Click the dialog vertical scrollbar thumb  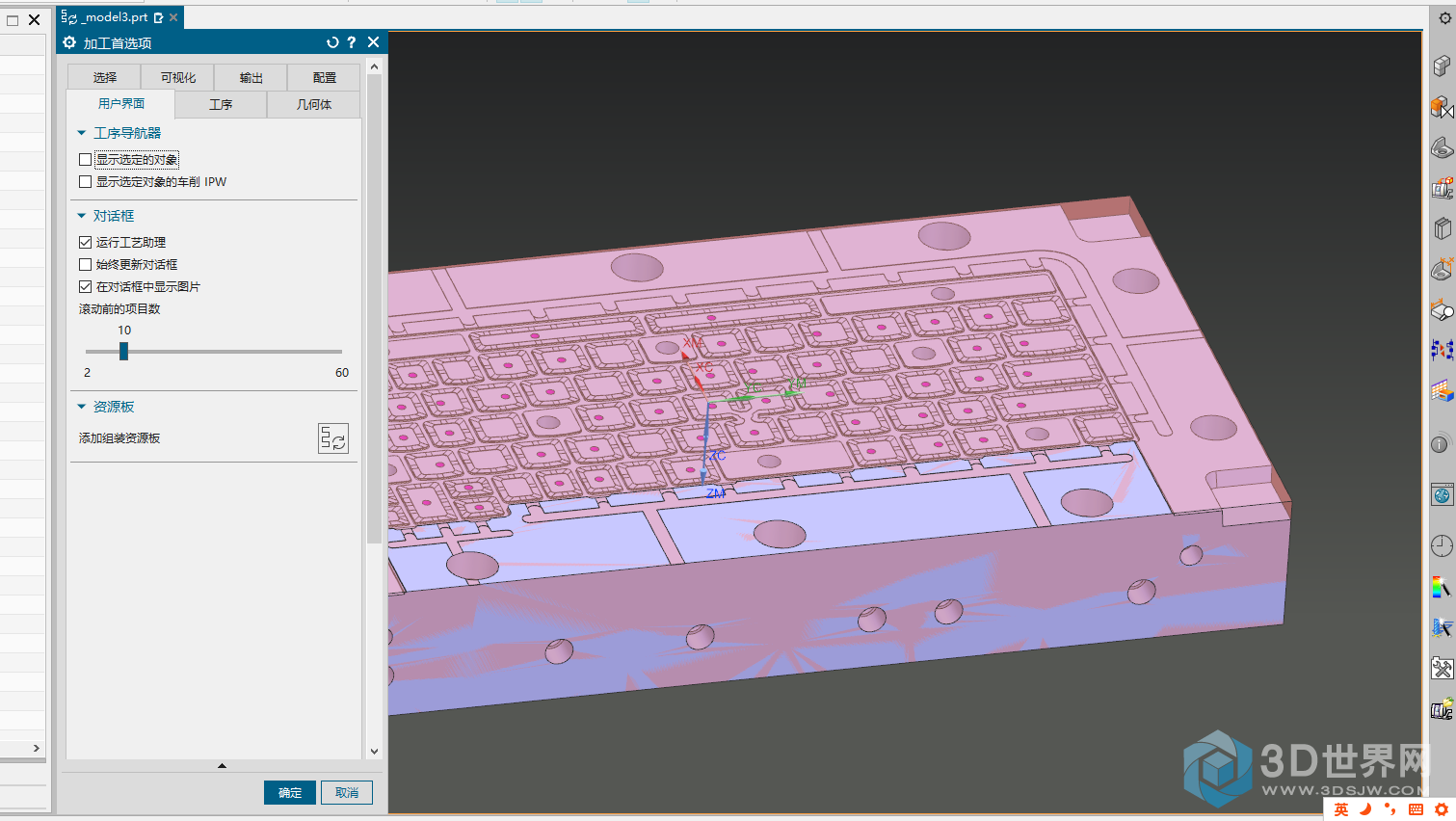374,308
